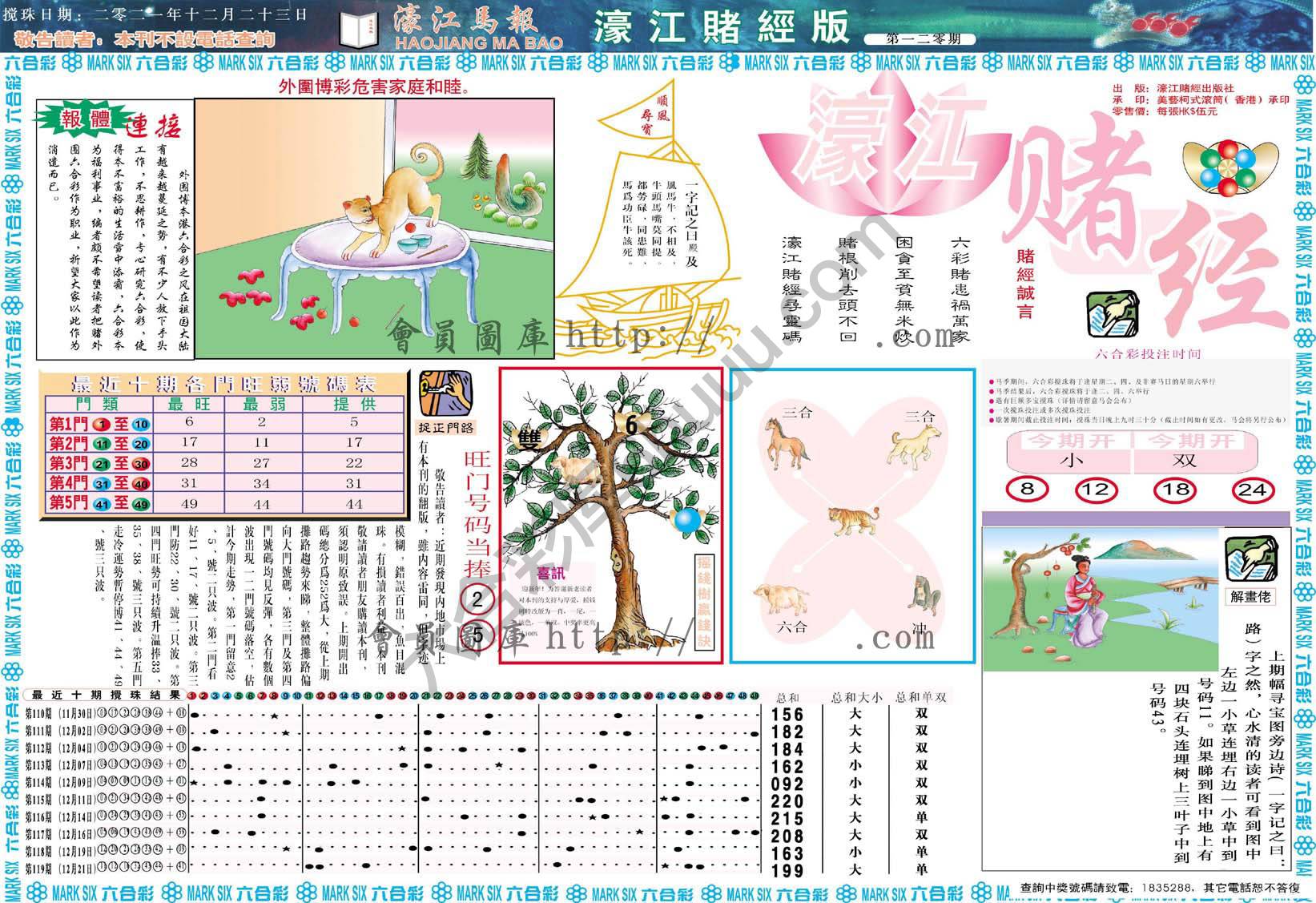The height and width of the screenshot is (903, 1316).
Task: Click the hand icon above 解畫佬
Action: pos(1251,558)
